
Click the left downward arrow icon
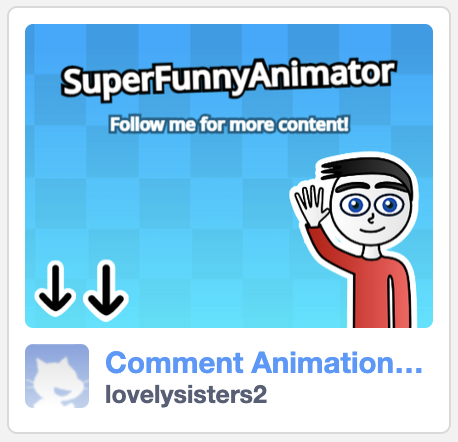click(x=55, y=289)
